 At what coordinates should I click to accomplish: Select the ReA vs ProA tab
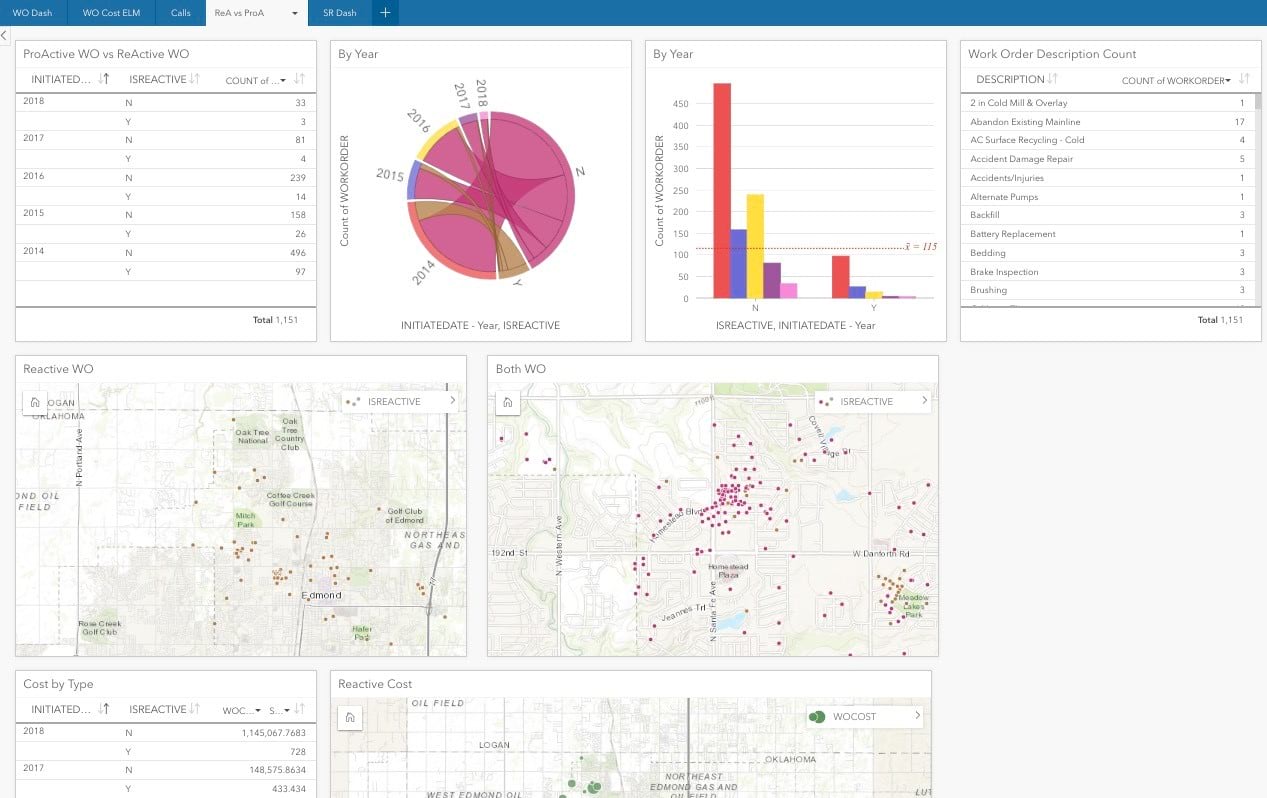pos(240,13)
